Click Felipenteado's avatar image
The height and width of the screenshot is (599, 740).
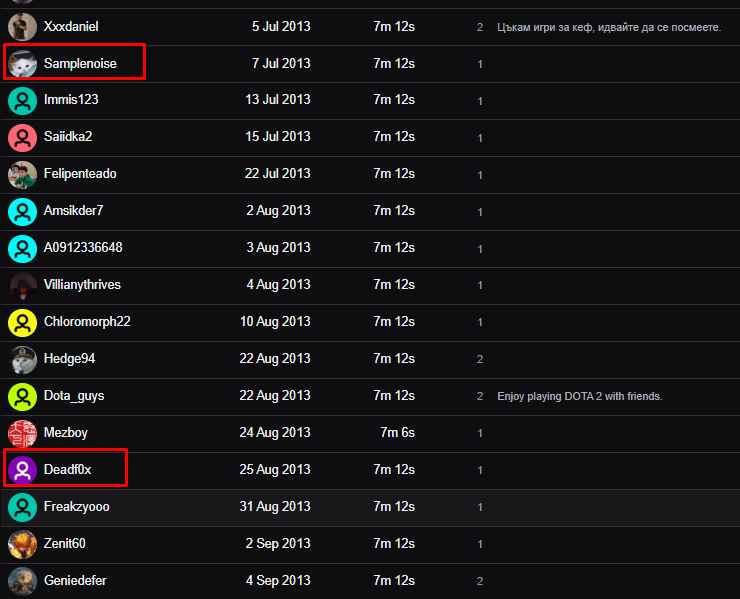(22, 174)
